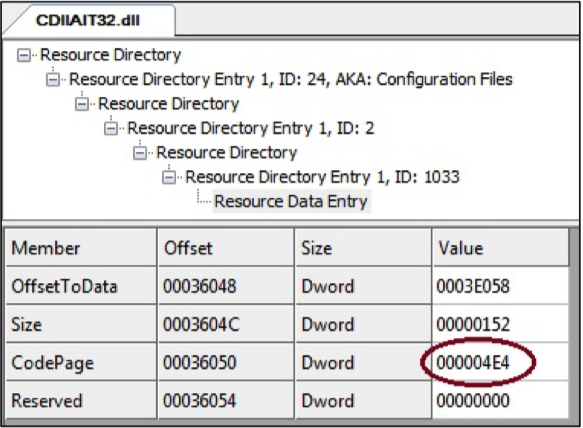Screen dimensions: 583x428
Task: Click the Dword cell in the CodePage row
Action: coord(364,363)
